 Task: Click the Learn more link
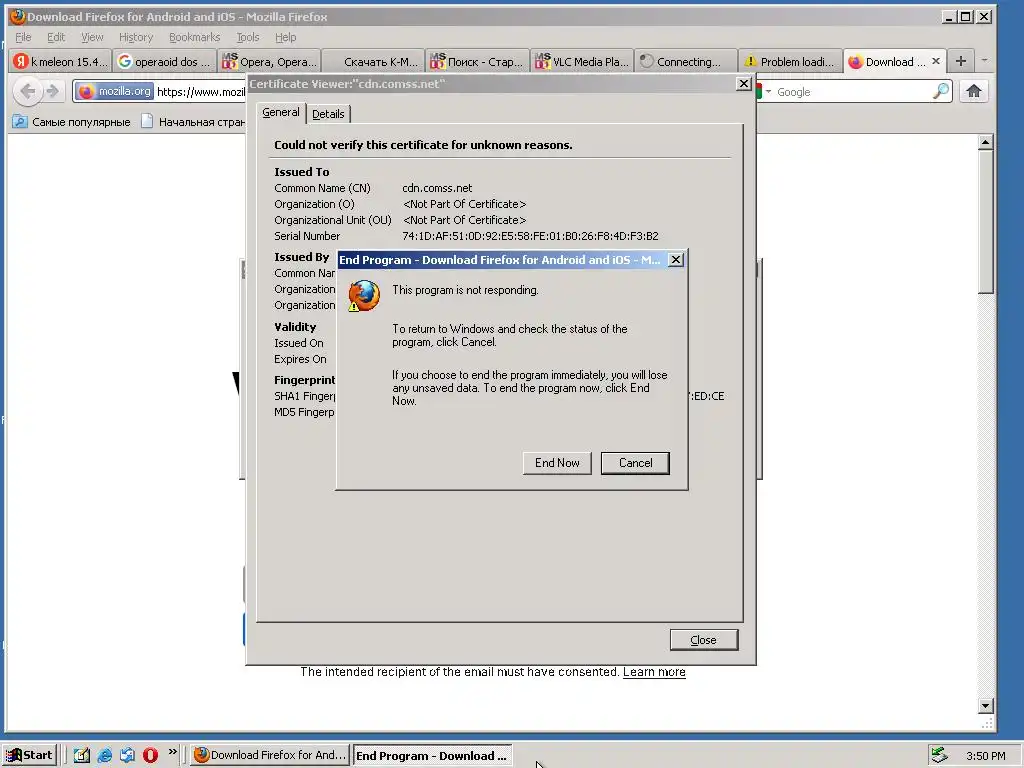coord(654,672)
